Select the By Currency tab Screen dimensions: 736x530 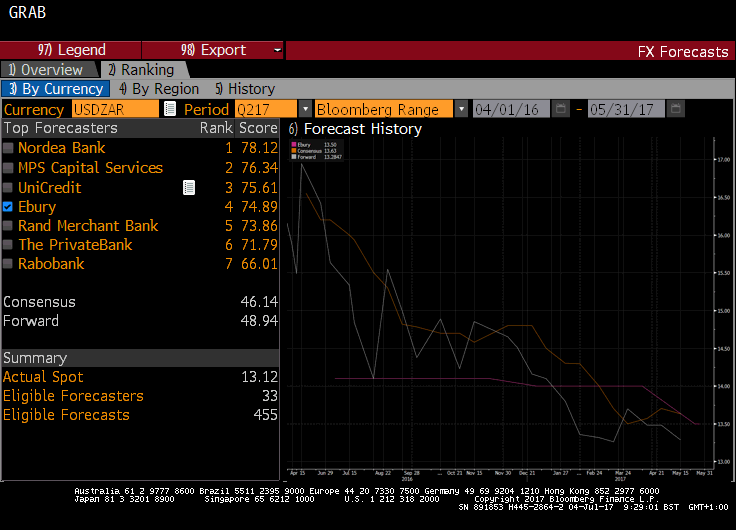[x=56, y=89]
